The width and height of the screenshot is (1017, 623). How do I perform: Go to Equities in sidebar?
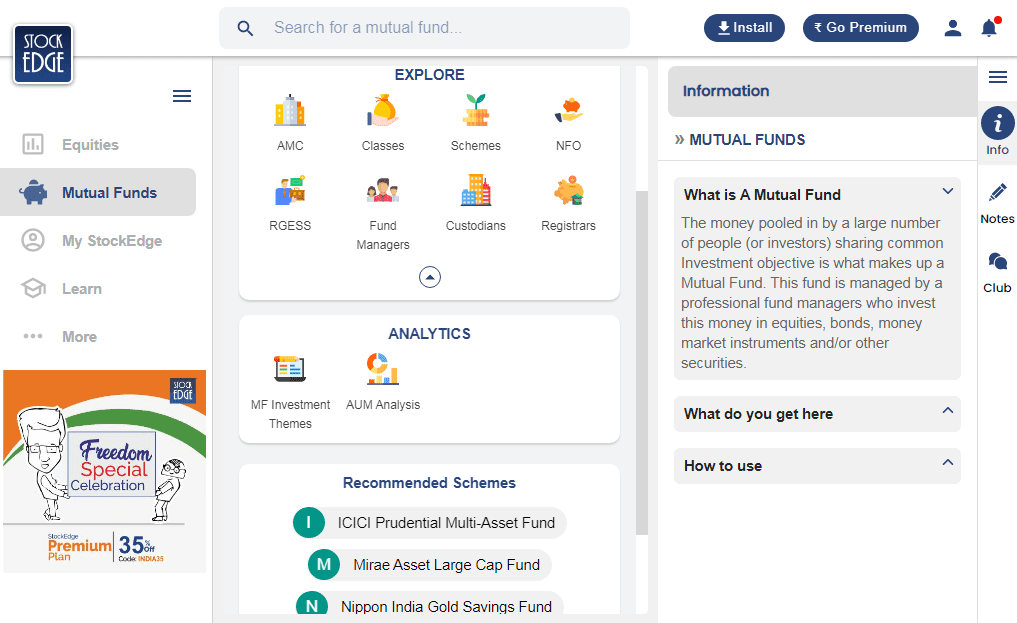pyautogui.click(x=98, y=145)
